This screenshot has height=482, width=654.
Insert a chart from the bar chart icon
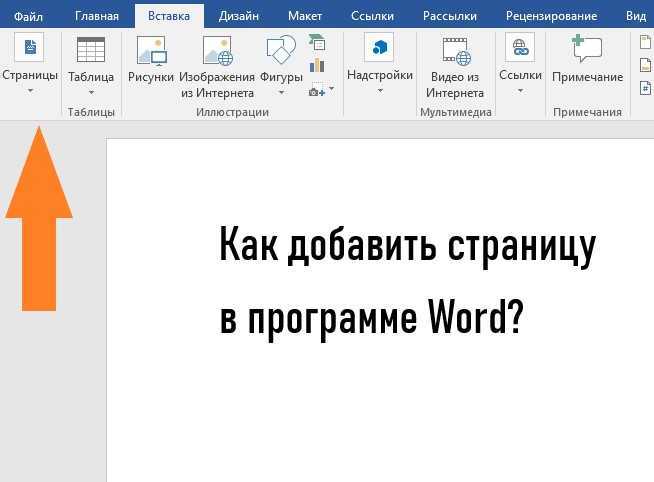317,65
